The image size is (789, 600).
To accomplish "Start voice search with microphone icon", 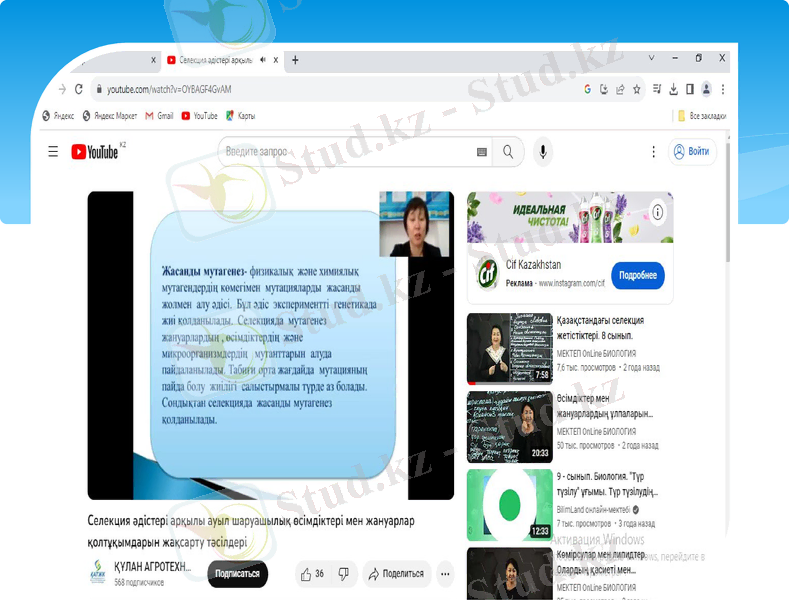I will tap(543, 152).
